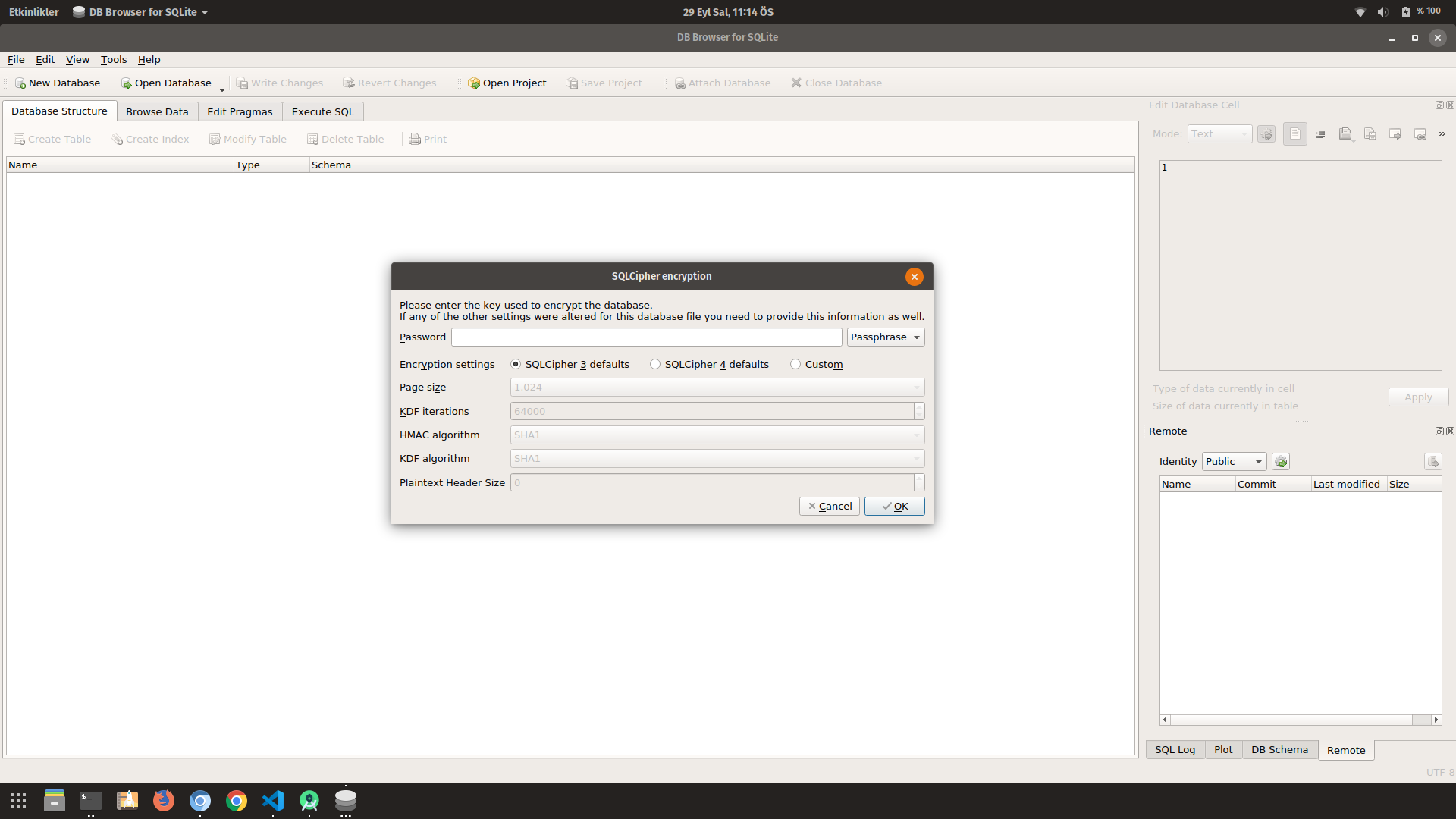
Task: Click the New Database toolbar icon
Action: (x=20, y=83)
